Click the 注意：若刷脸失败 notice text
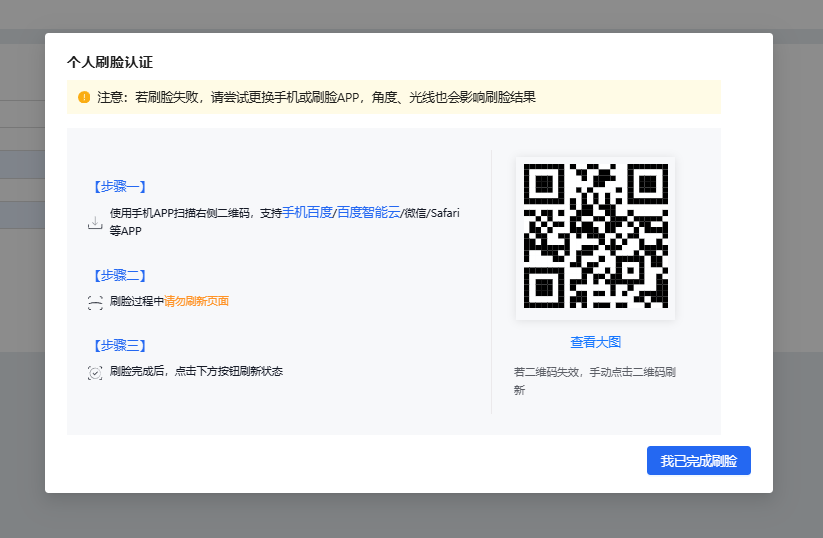The width and height of the screenshot is (823, 538). coord(316,97)
